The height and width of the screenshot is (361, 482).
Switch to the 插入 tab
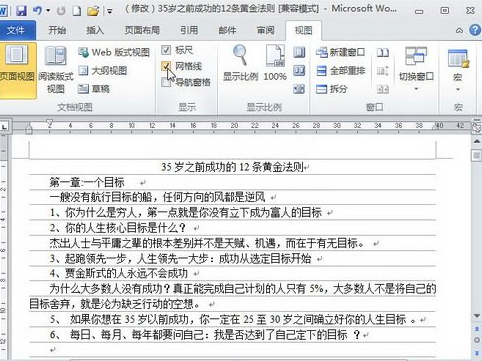[95, 30]
